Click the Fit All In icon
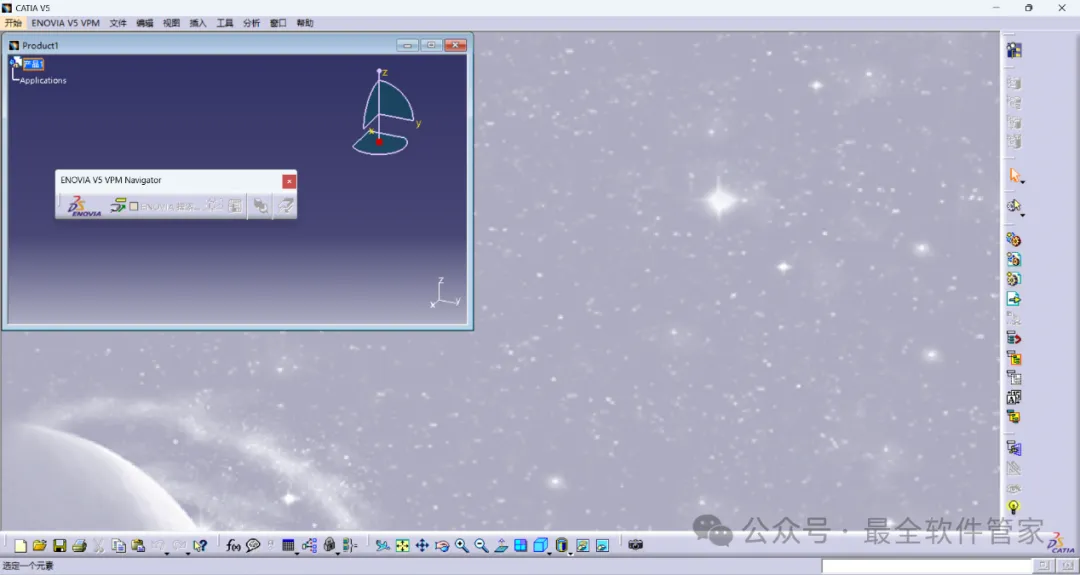1080x575 pixels. [x=402, y=545]
